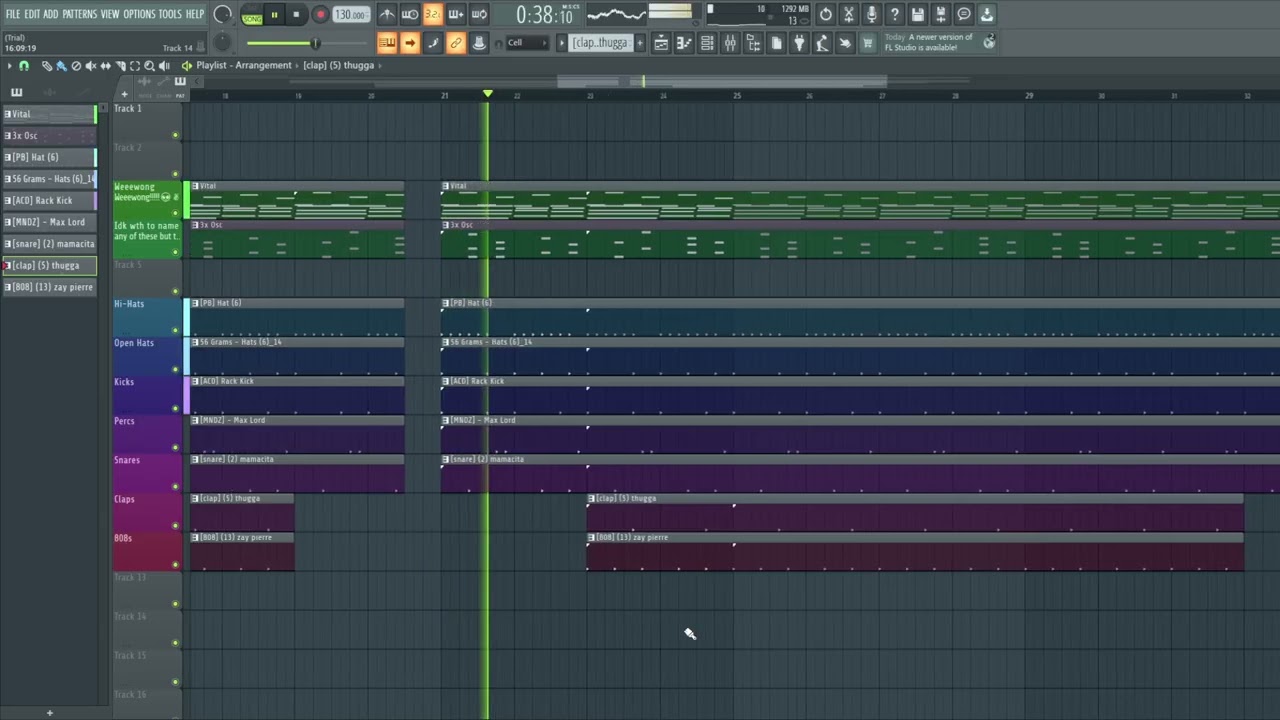Open the [clap] (5) thugga breadcrumb in playlist title

(x=338, y=65)
